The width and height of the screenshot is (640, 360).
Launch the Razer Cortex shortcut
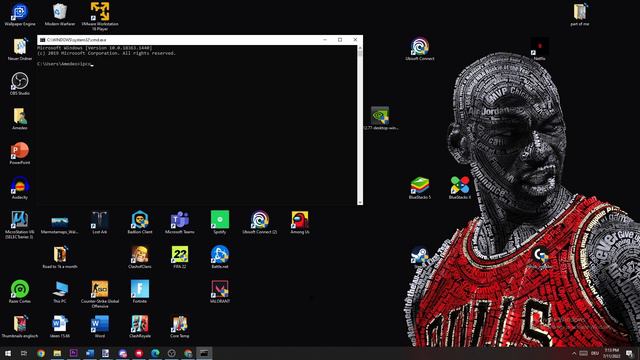point(20,292)
